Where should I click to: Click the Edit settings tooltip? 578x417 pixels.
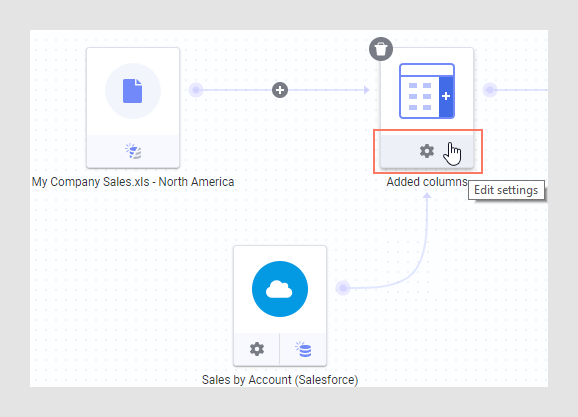tap(506, 190)
